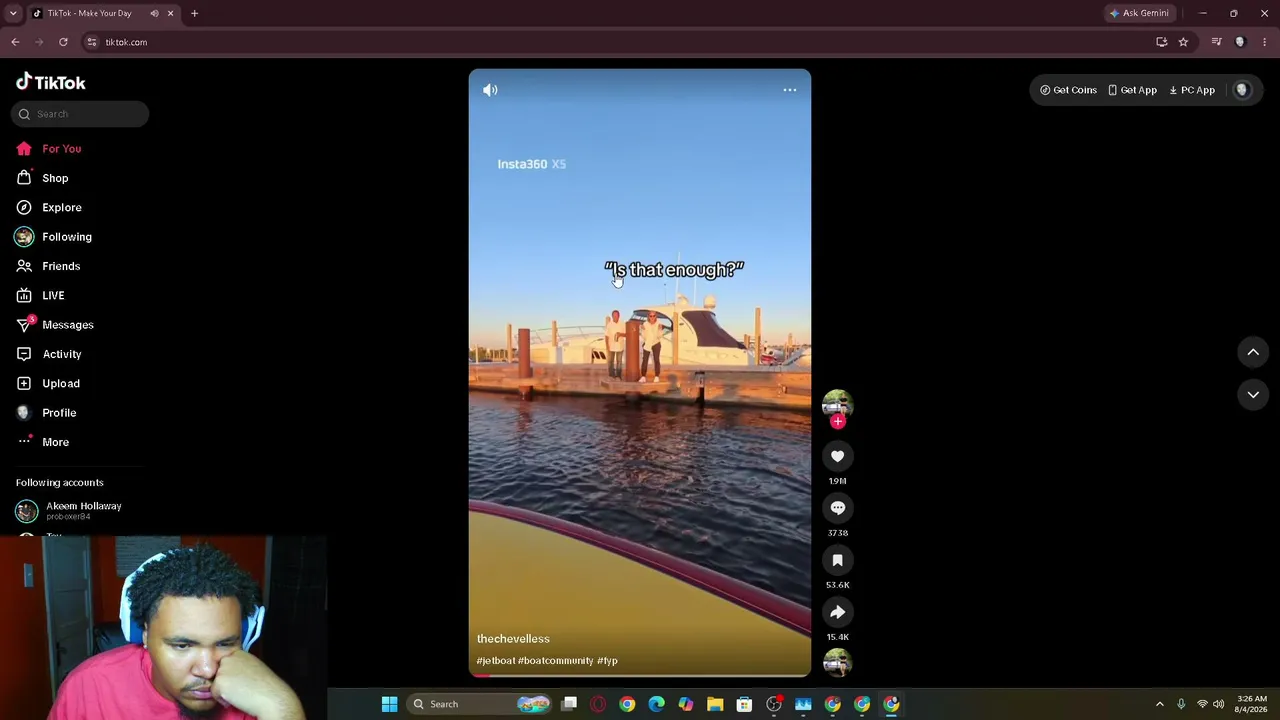Open the #fyp hashtag
1280x720 pixels.
pos(607,661)
